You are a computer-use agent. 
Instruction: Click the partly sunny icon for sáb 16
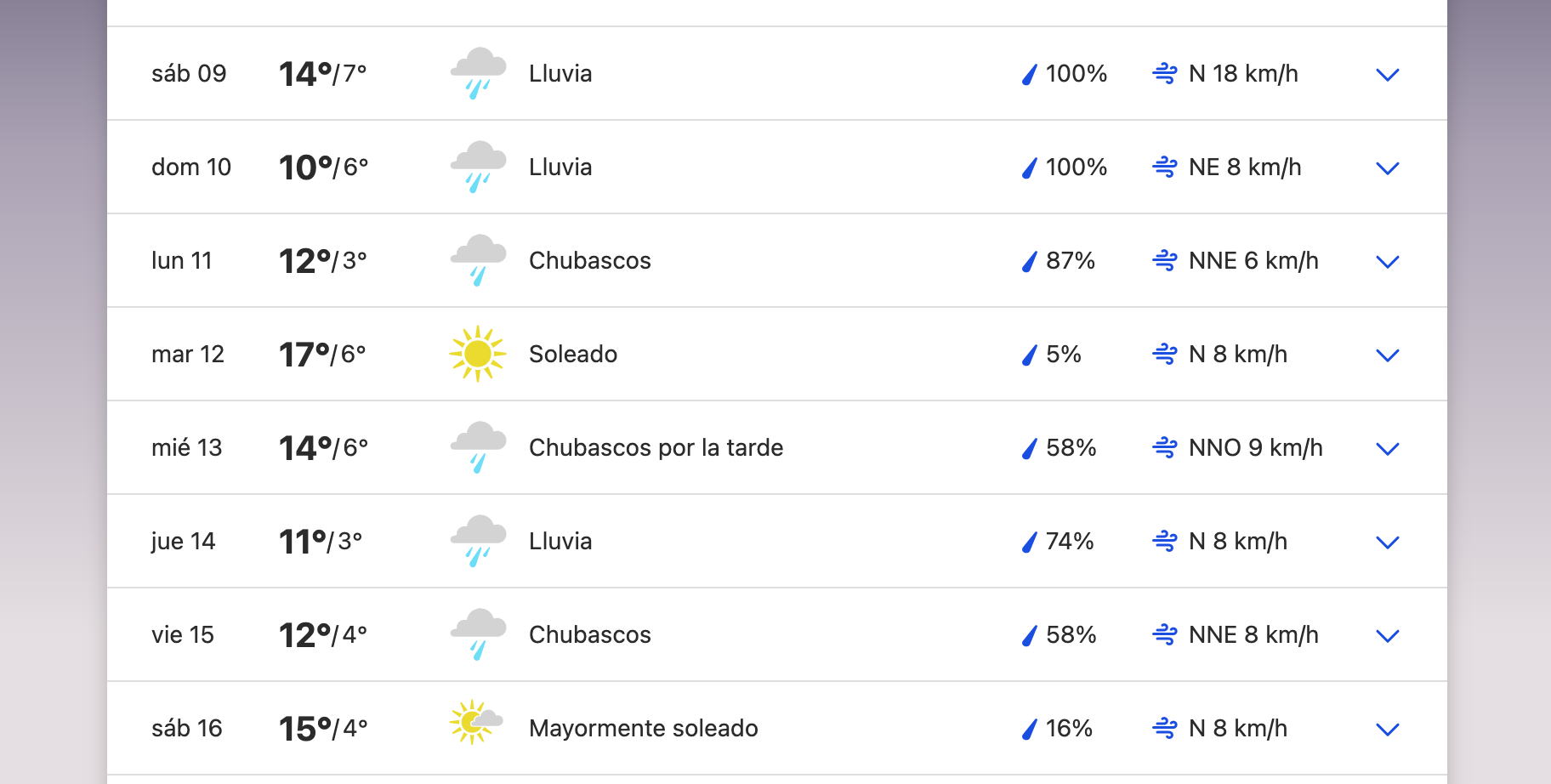(x=476, y=723)
